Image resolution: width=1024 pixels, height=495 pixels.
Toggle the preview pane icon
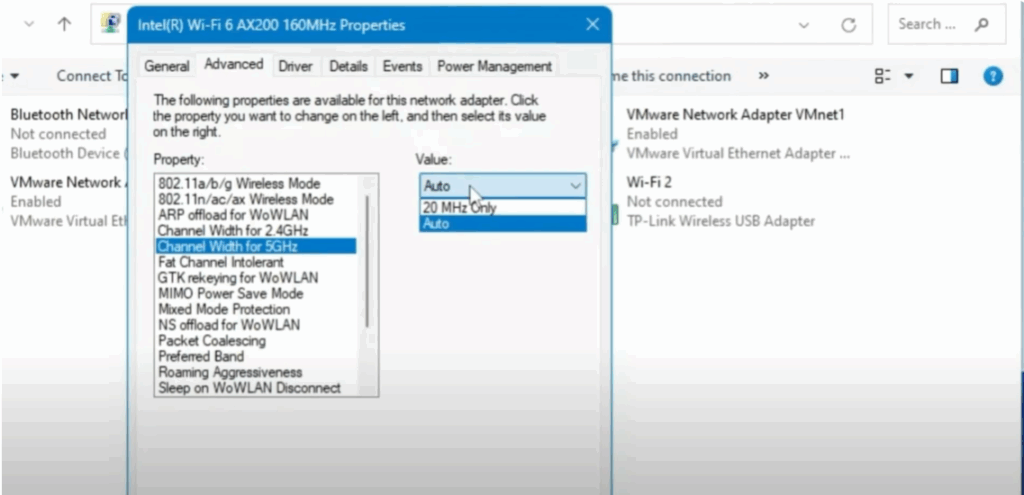pyautogui.click(x=949, y=76)
